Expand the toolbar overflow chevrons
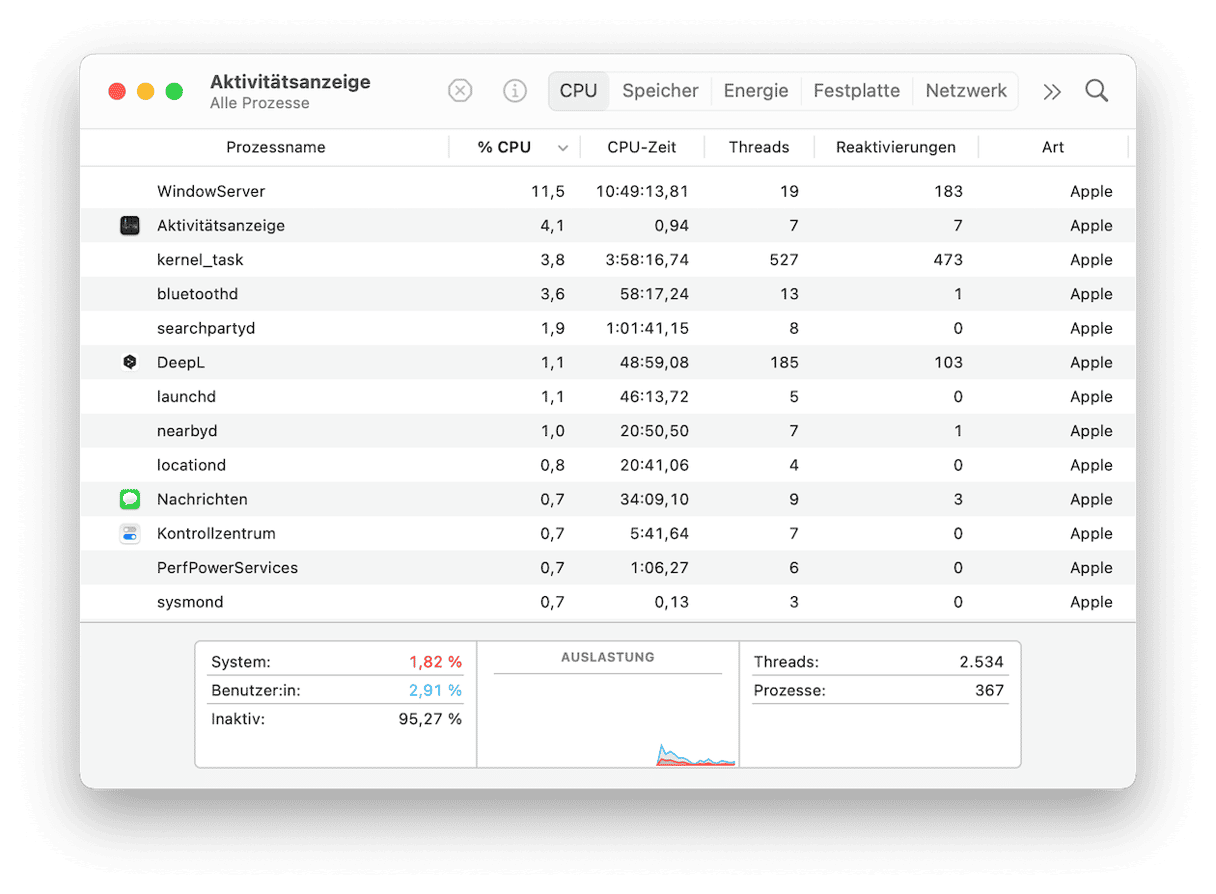 (1051, 92)
